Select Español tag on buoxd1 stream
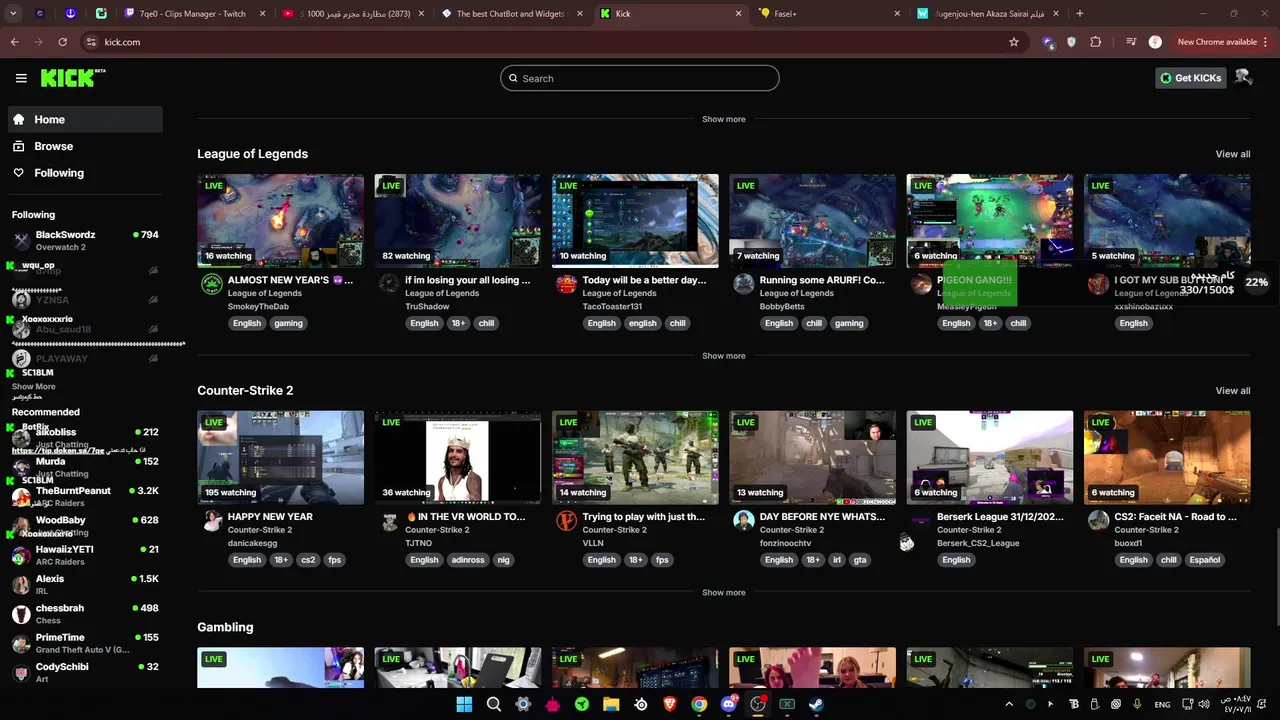 tap(1204, 560)
